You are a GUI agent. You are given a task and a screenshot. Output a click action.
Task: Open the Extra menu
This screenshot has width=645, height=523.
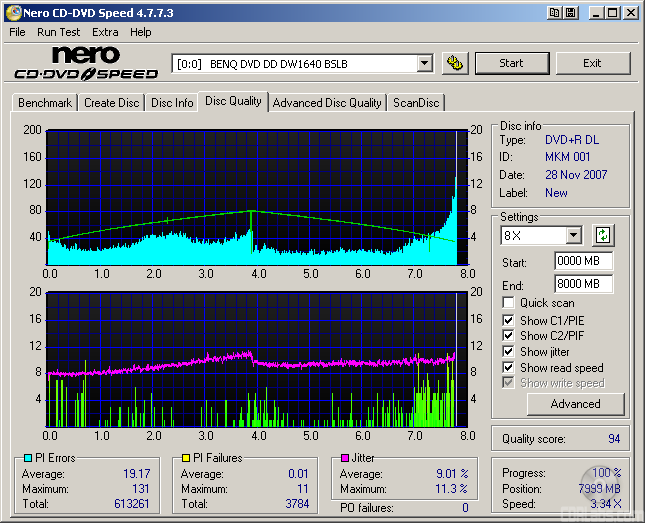pyautogui.click(x=105, y=32)
